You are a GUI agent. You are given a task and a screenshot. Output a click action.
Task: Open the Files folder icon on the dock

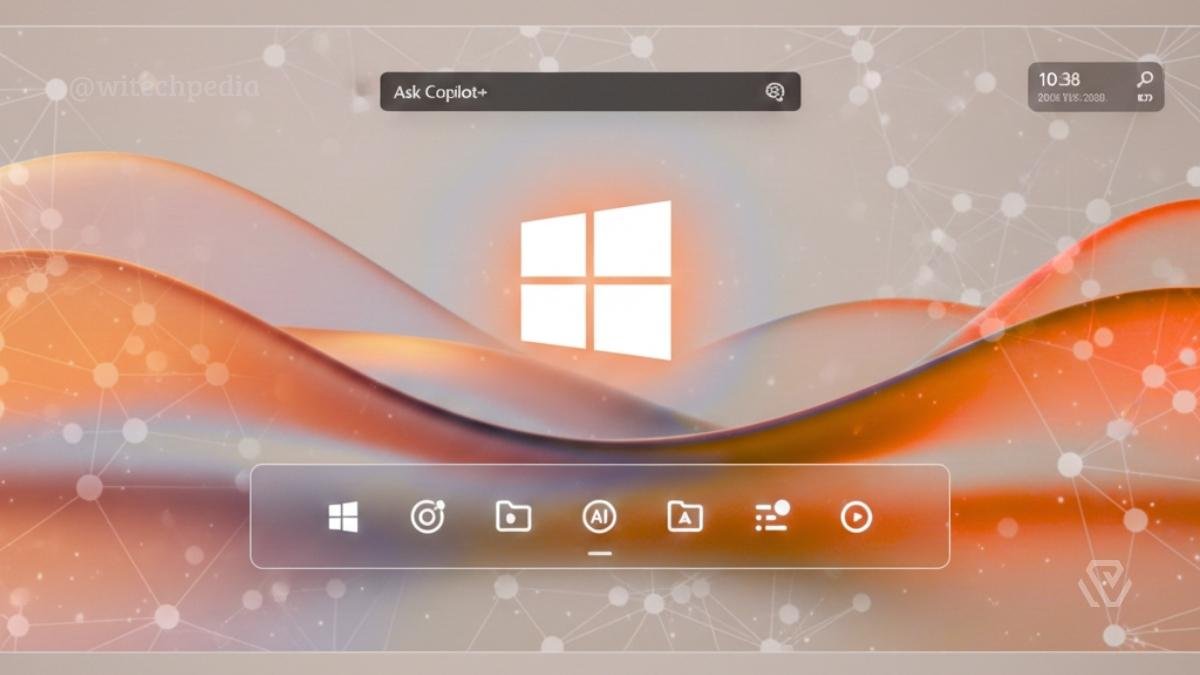pyautogui.click(x=513, y=518)
